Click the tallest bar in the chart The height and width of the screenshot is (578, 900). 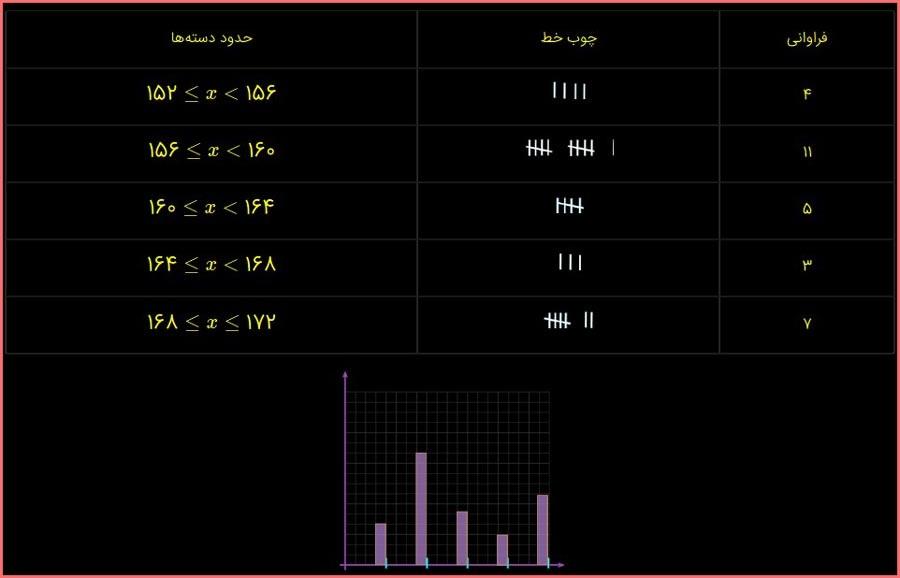tap(421, 508)
